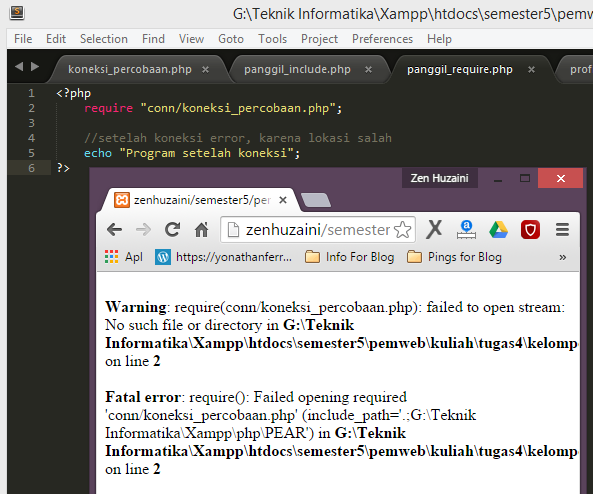This screenshot has height=494, width=593.
Task: Go to the Chrome home page
Action: (x=201, y=230)
